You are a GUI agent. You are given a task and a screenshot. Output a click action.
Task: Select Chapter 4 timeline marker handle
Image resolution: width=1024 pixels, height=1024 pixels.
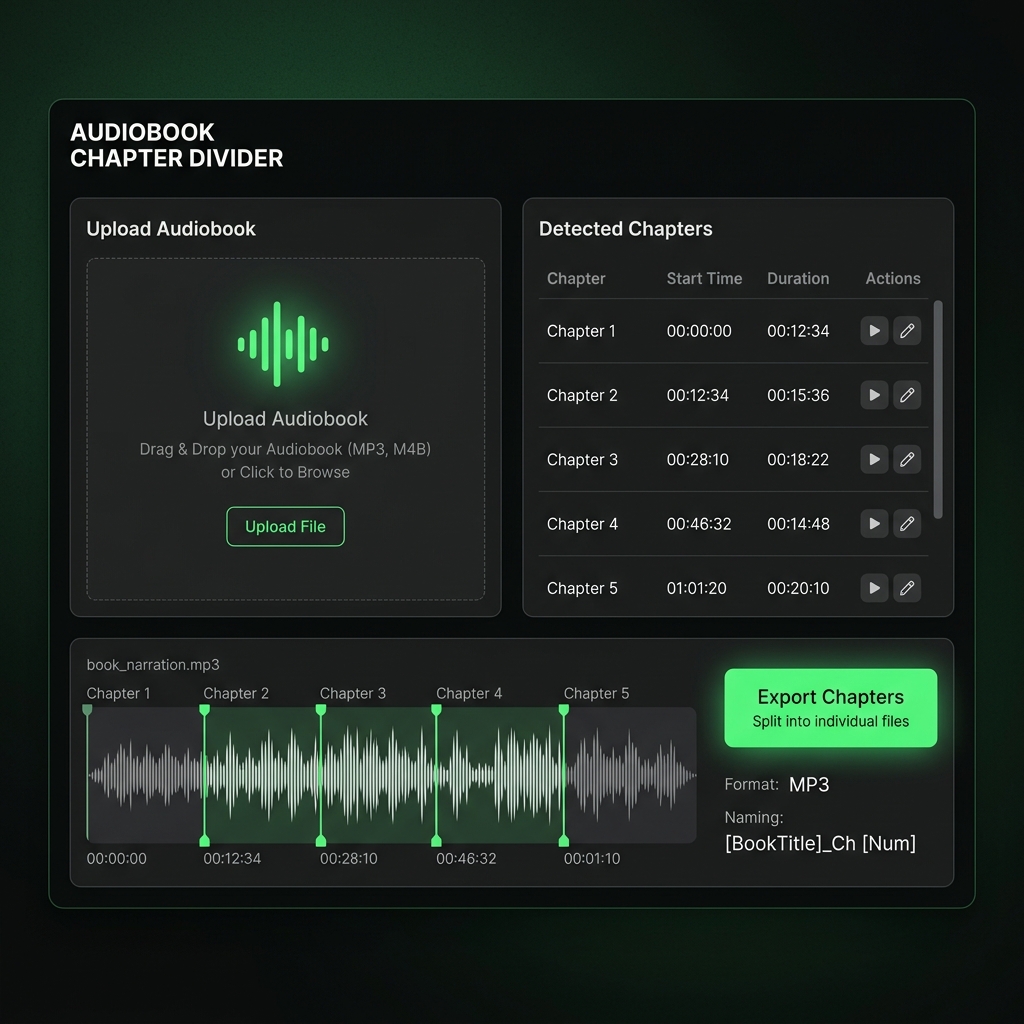click(x=436, y=709)
